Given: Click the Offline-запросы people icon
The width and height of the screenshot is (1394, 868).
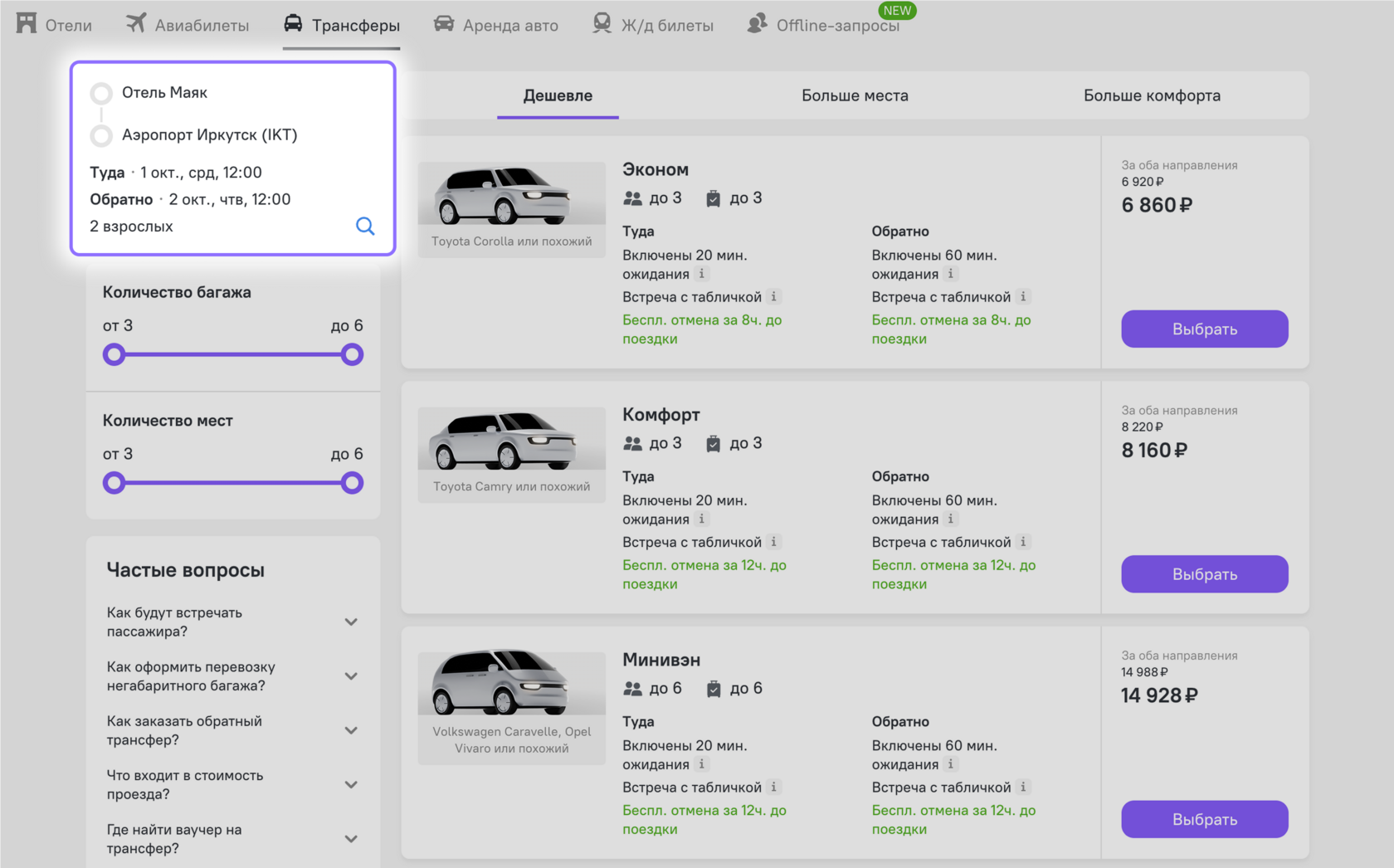Looking at the screenshot, I should tap(757, 23).
